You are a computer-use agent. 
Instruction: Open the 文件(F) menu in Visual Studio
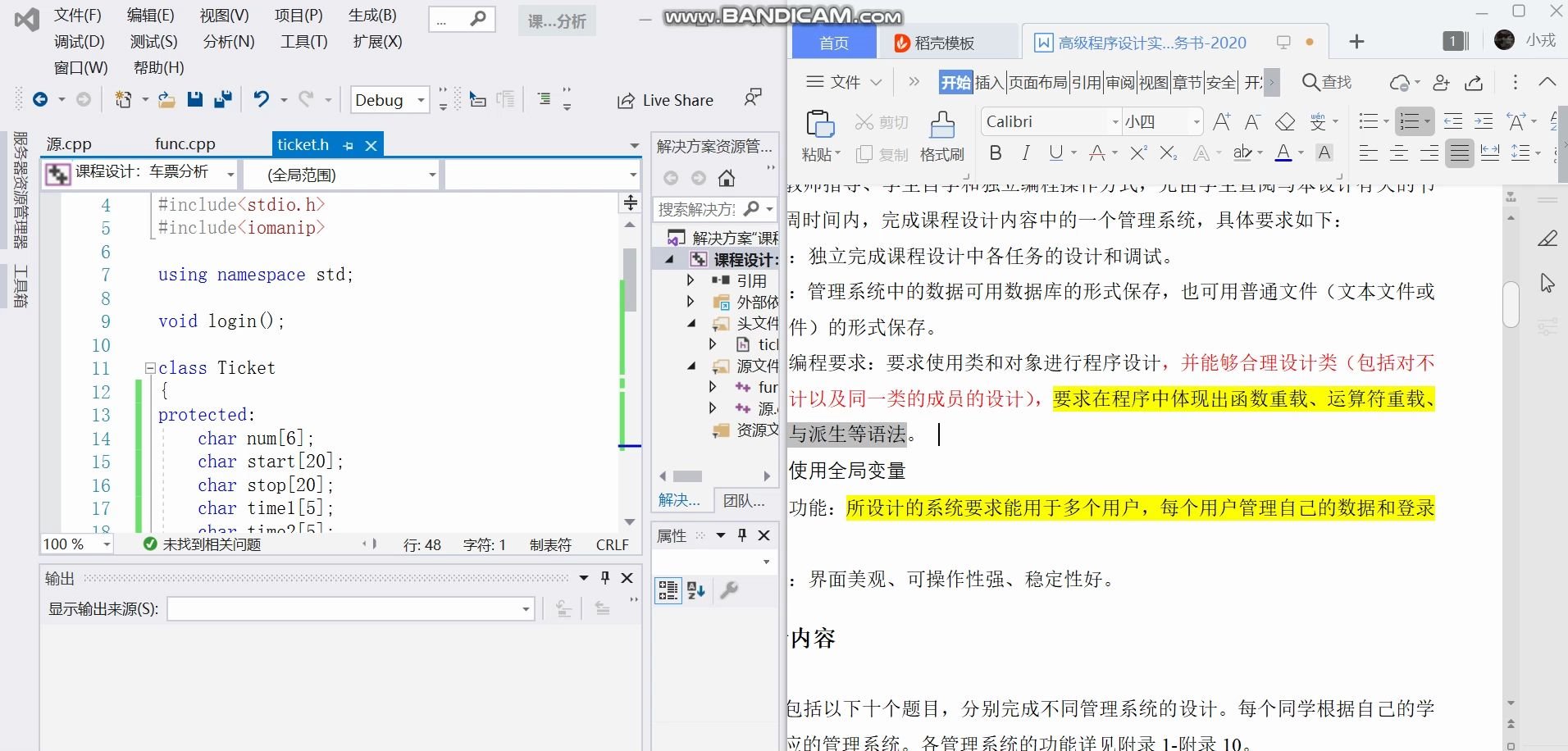pos(78,16)
